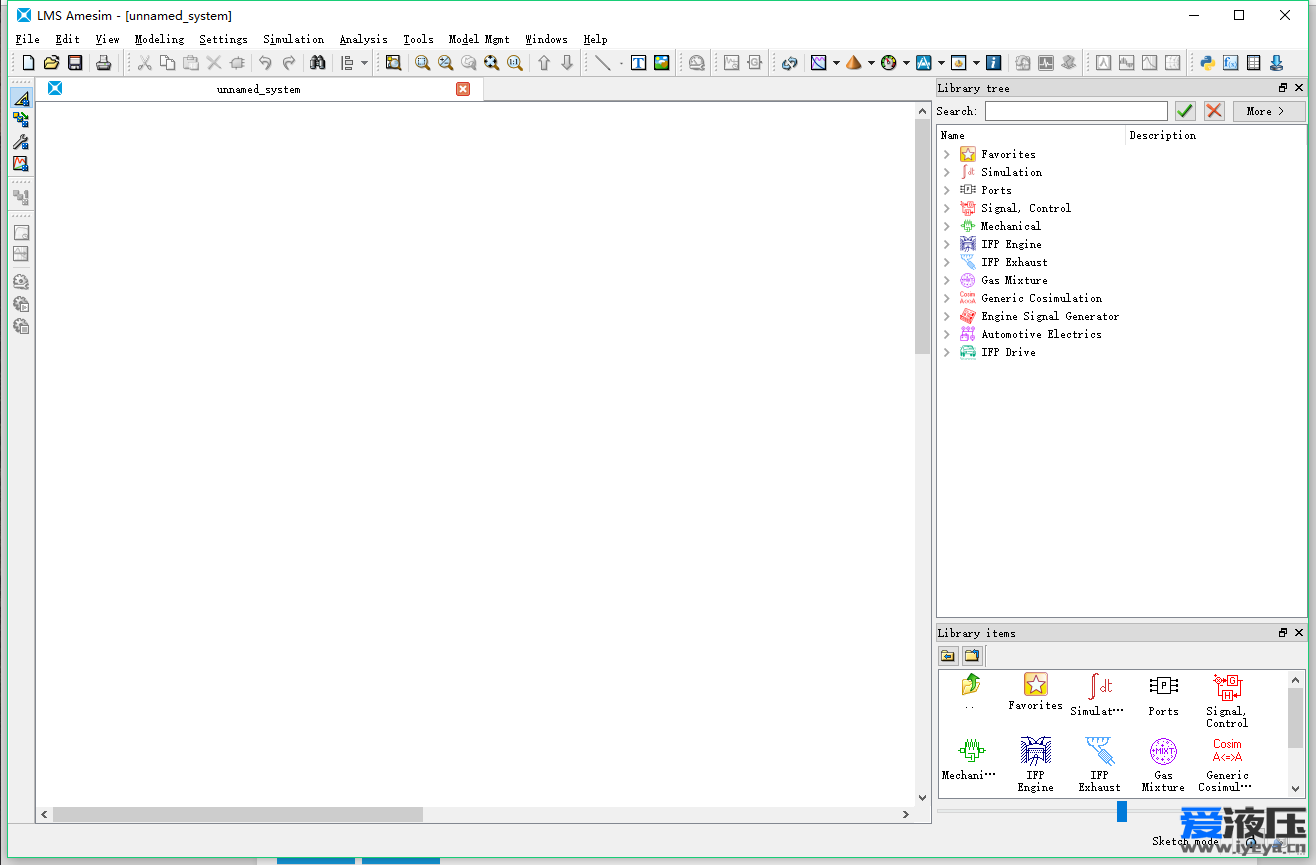Click the Library items scrollbar
This screenshot has height=865, width=1316.
[1296, 718]
